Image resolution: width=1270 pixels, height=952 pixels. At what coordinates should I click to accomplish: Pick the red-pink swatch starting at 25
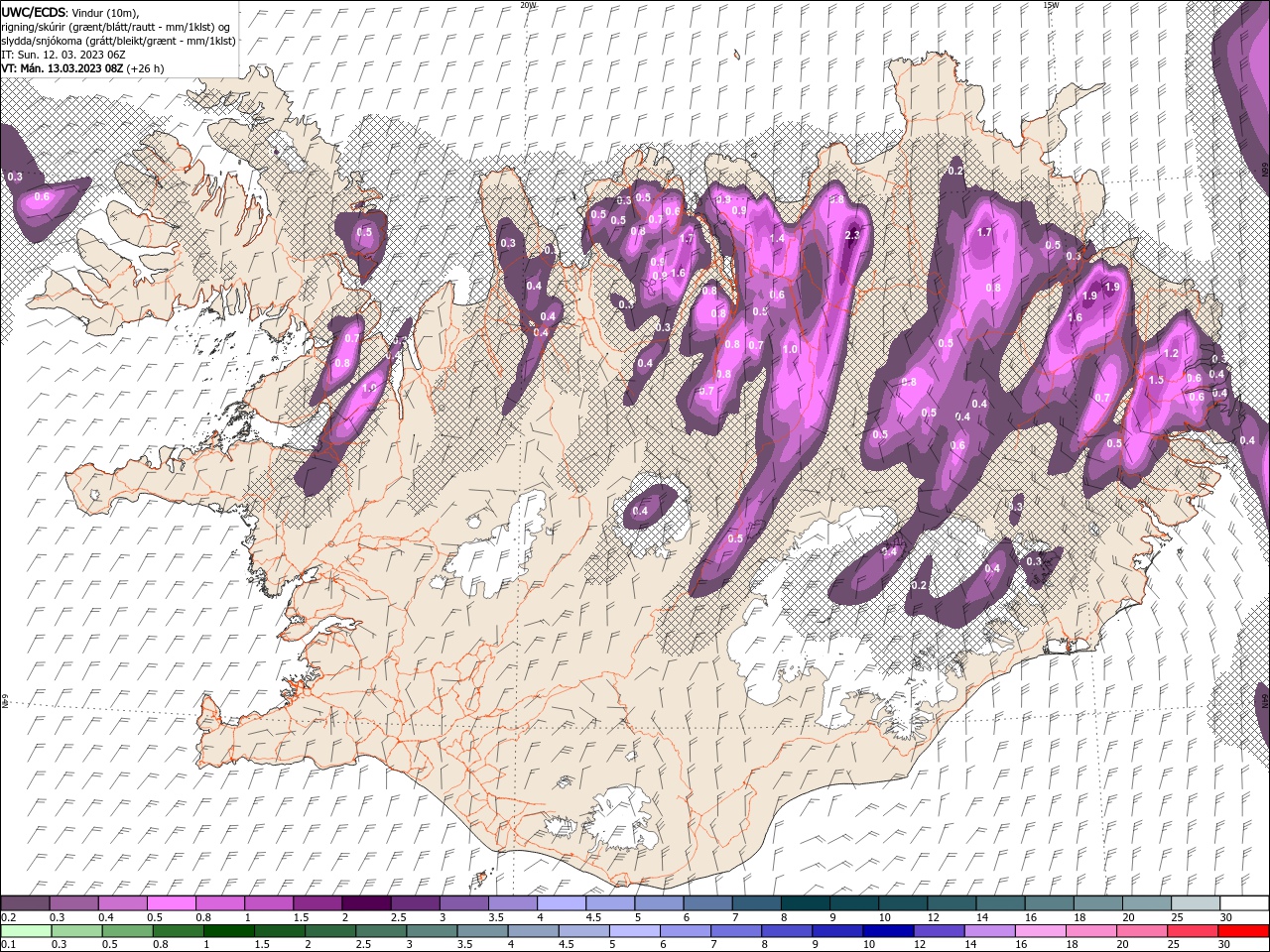[1191, 931]
